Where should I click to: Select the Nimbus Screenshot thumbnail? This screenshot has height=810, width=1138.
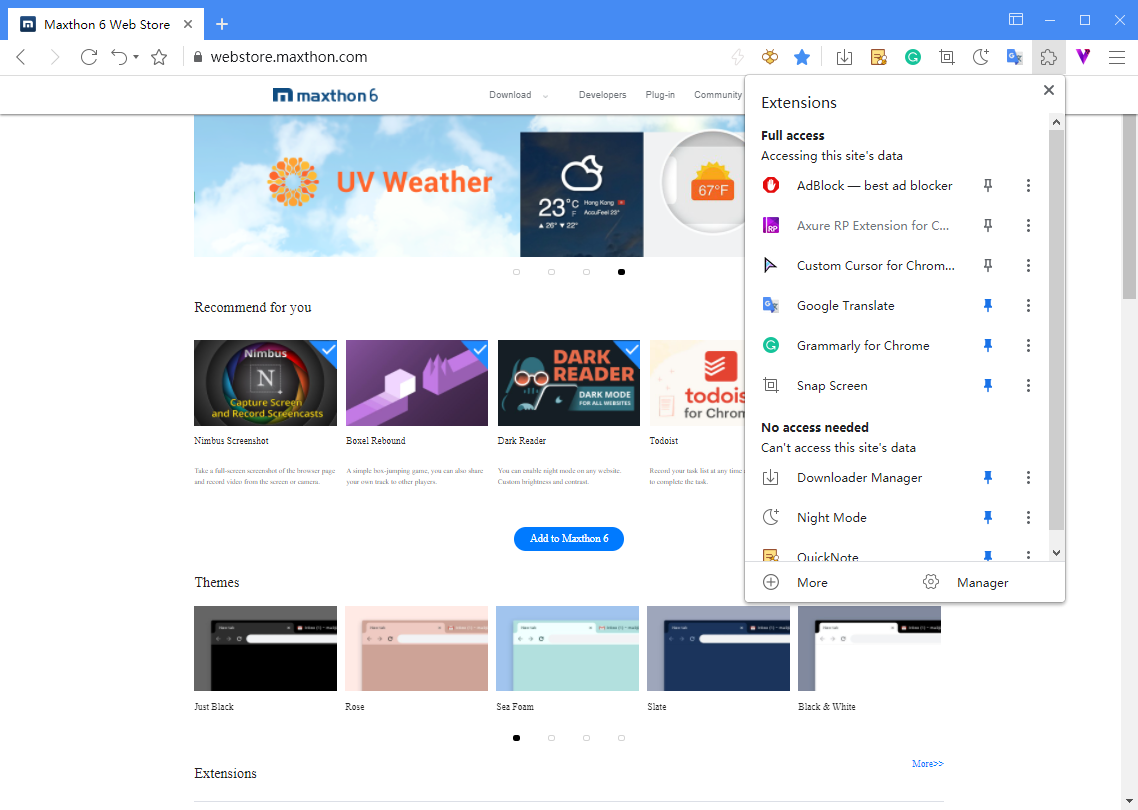(x=266, y=383)
